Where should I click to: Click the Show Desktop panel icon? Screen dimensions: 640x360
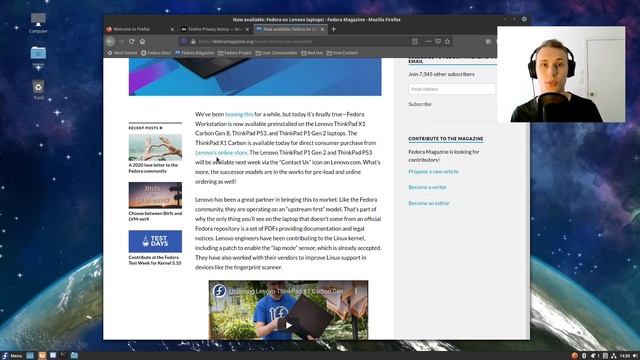(30, 356)
